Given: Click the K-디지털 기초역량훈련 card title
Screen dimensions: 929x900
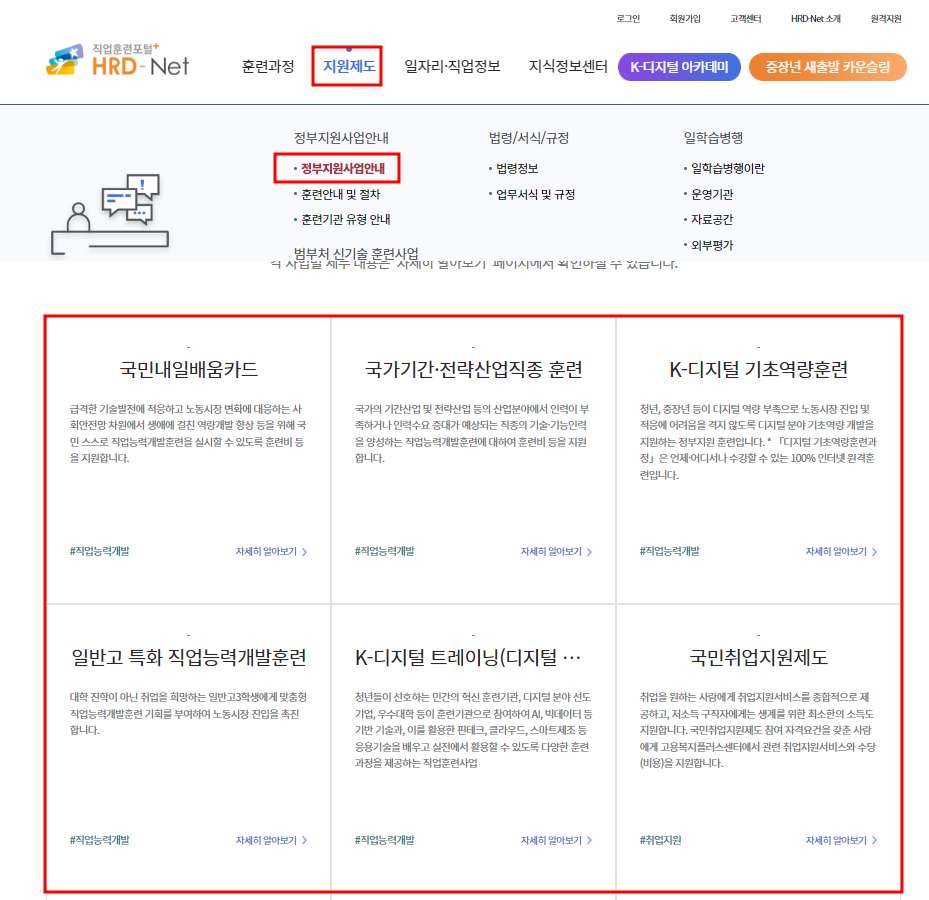Looking at the screenshot, I should click(x=758, y=369).
